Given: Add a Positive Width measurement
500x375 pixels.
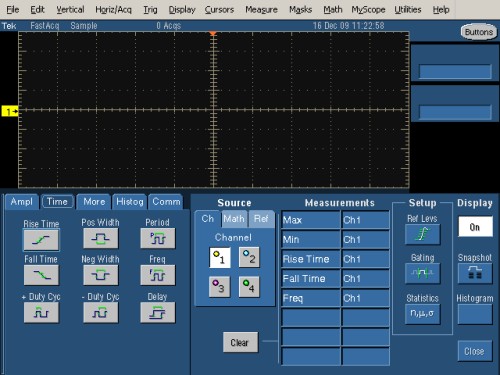Looking at the screenshot, I should 100,238.
